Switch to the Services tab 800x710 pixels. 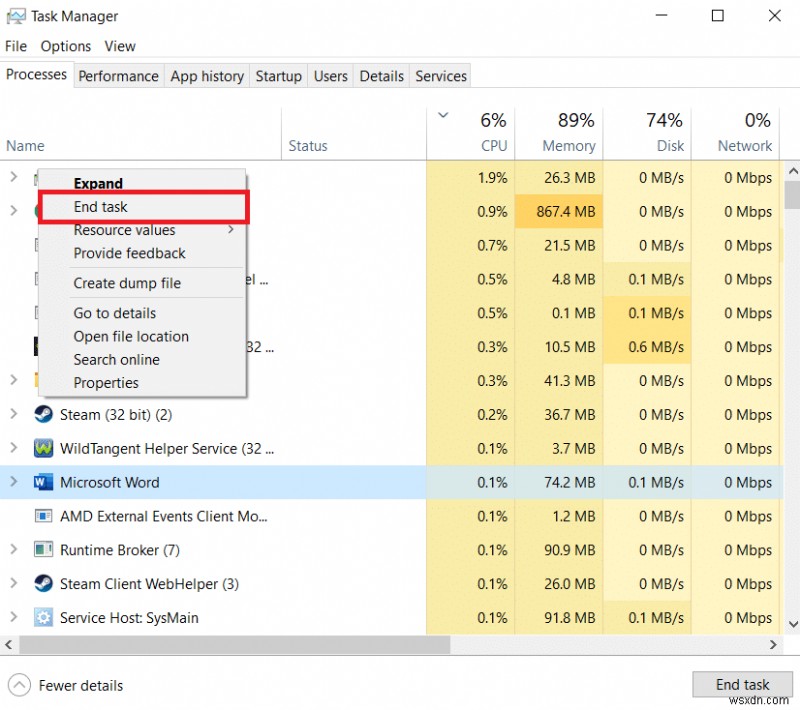coord(440,75)
